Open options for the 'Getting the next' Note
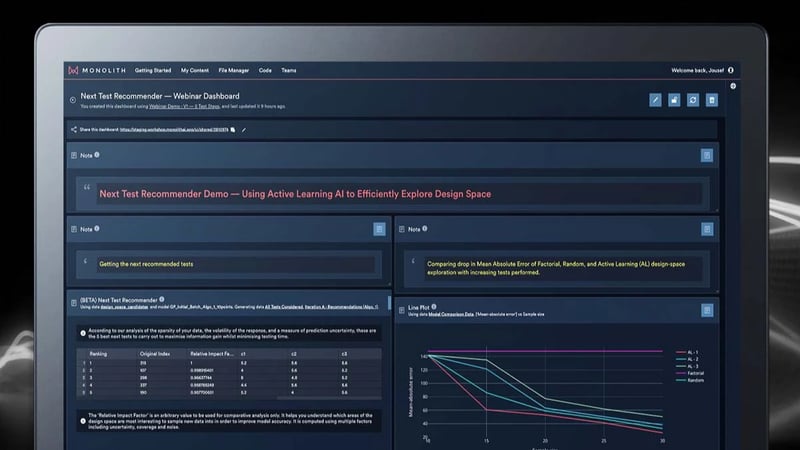Image resolution: width=800 pixels, height=450 pixels. coord(379,229)
